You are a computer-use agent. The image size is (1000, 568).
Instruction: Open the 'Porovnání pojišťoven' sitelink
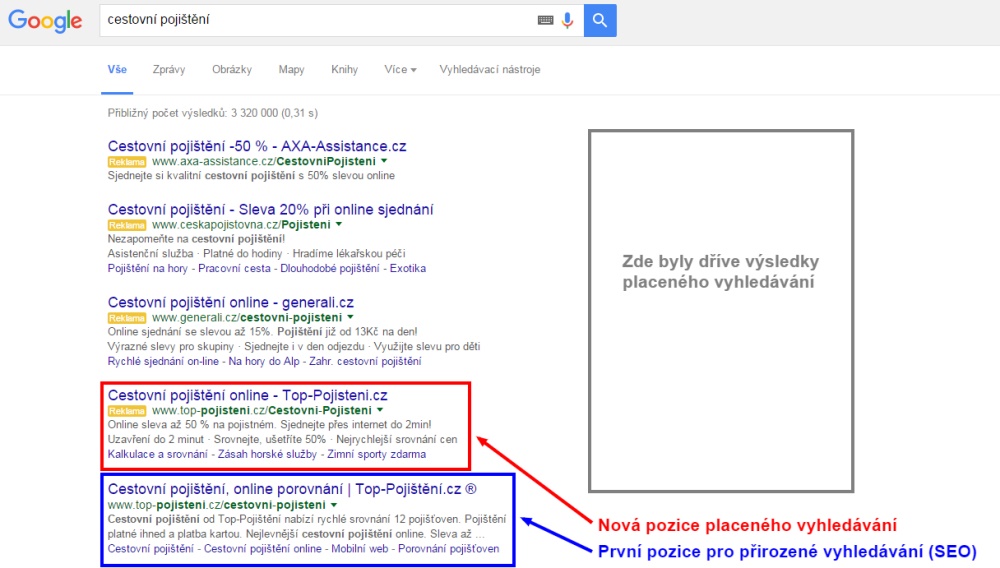[x=449, y=549]
